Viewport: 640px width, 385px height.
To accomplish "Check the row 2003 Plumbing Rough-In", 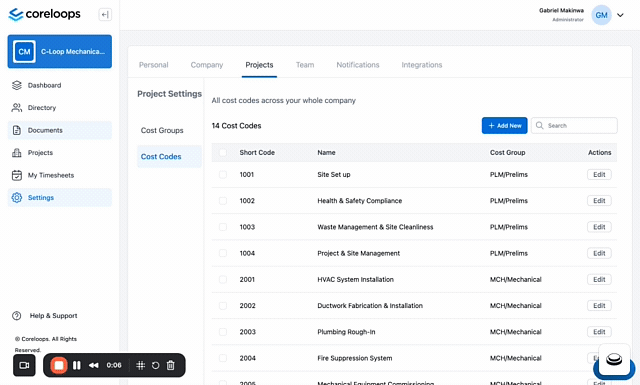I will (223, 332).
